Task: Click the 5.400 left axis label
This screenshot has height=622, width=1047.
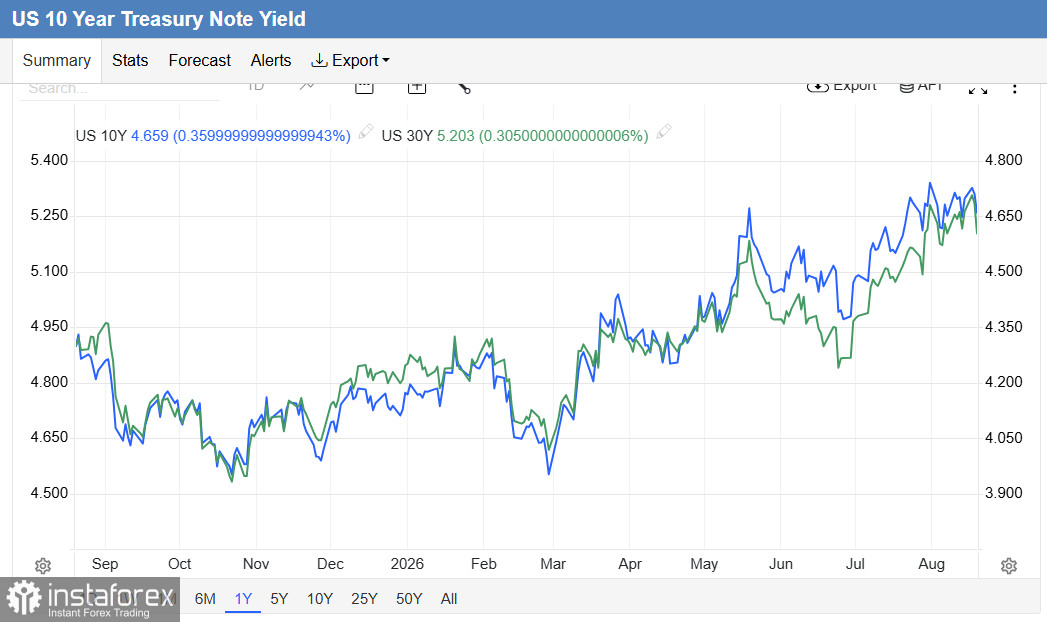Action: (49, 160)
